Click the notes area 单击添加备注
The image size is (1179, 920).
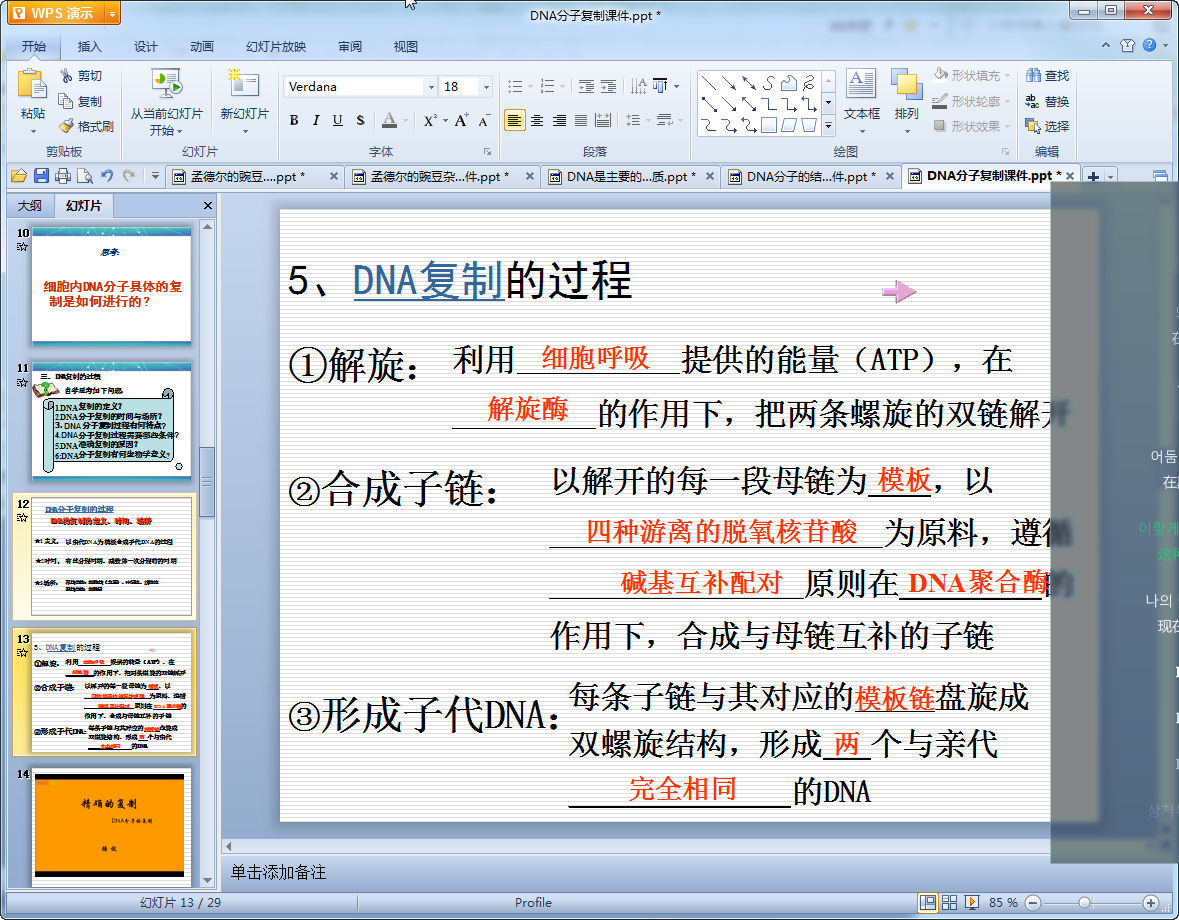point(278,873)
